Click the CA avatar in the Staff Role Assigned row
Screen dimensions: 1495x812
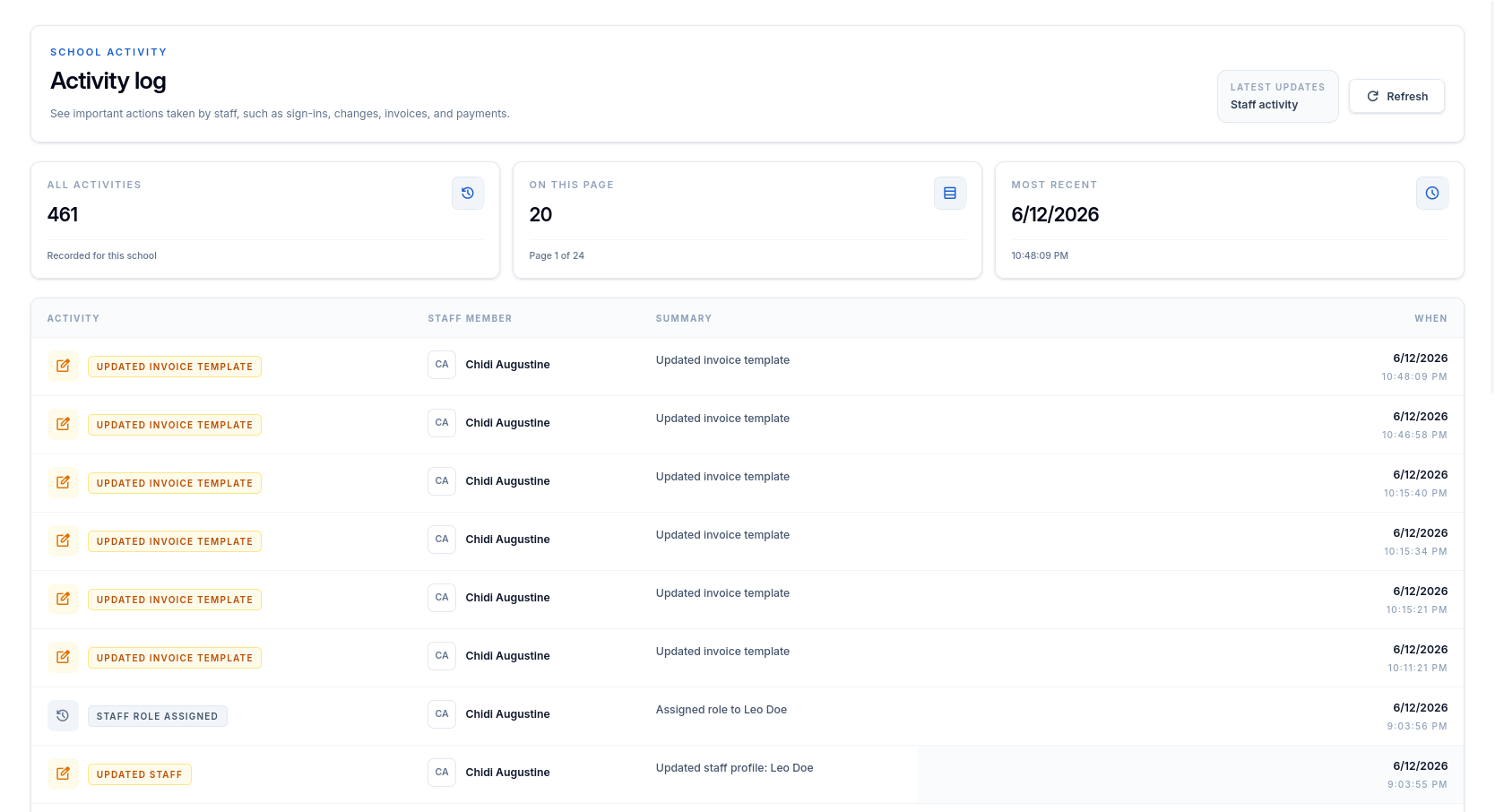[442, 714]
